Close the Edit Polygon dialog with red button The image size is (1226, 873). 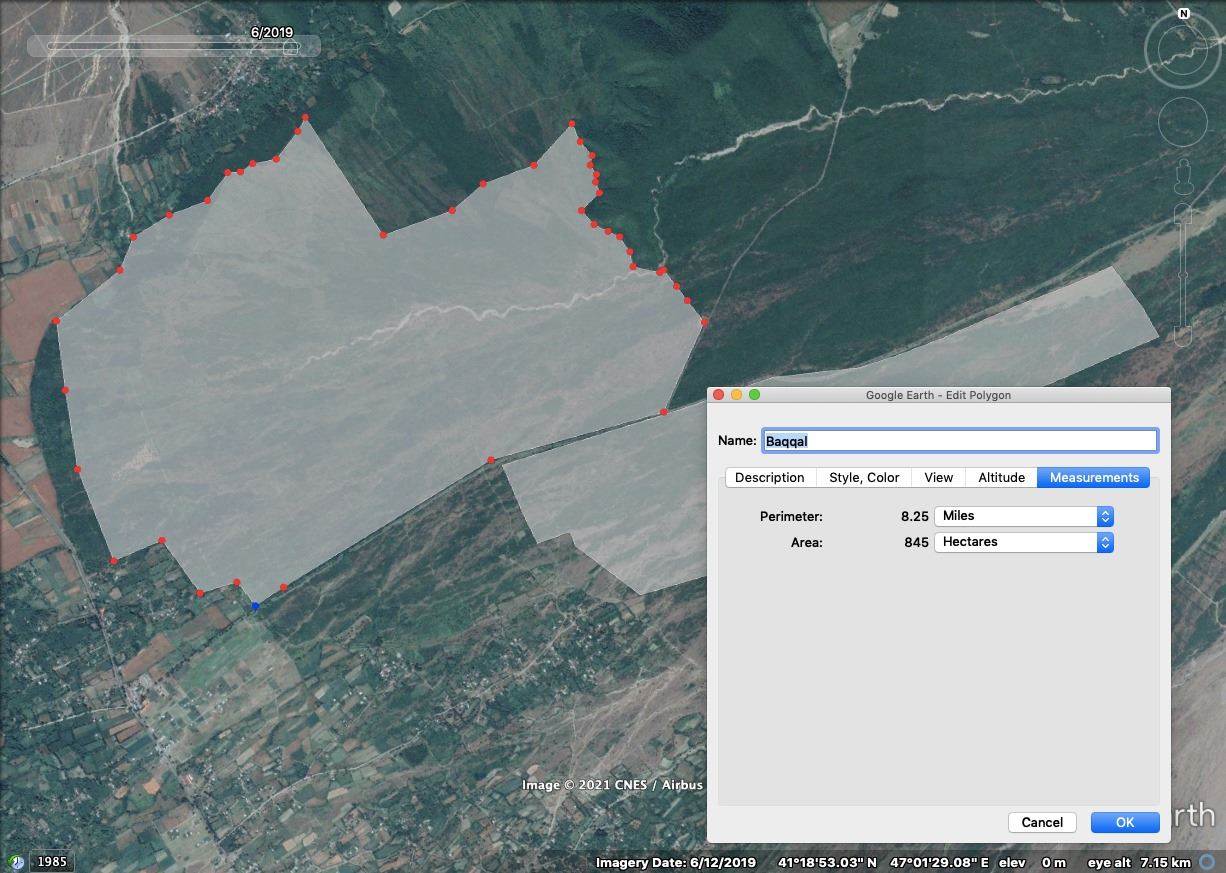pyautogui.click(x=718, y=395)
